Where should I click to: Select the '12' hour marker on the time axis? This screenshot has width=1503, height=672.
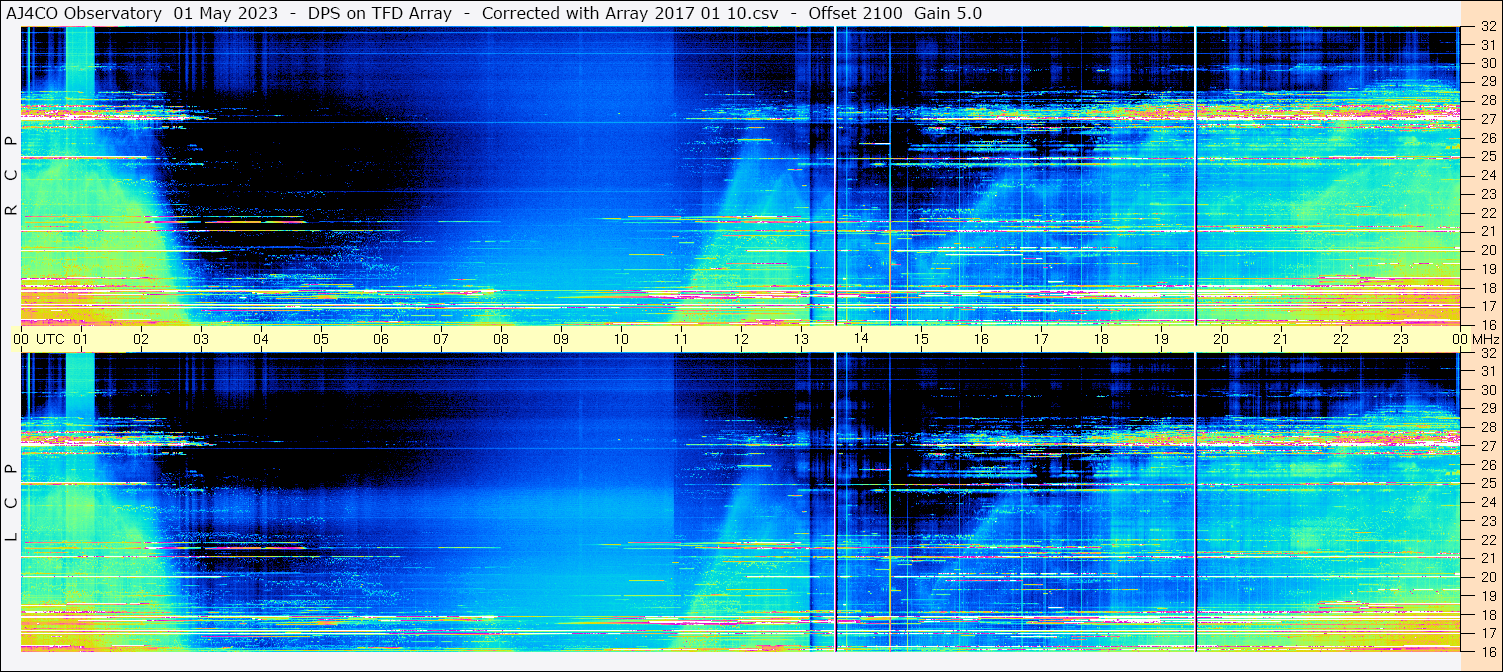tap(741, 339)
